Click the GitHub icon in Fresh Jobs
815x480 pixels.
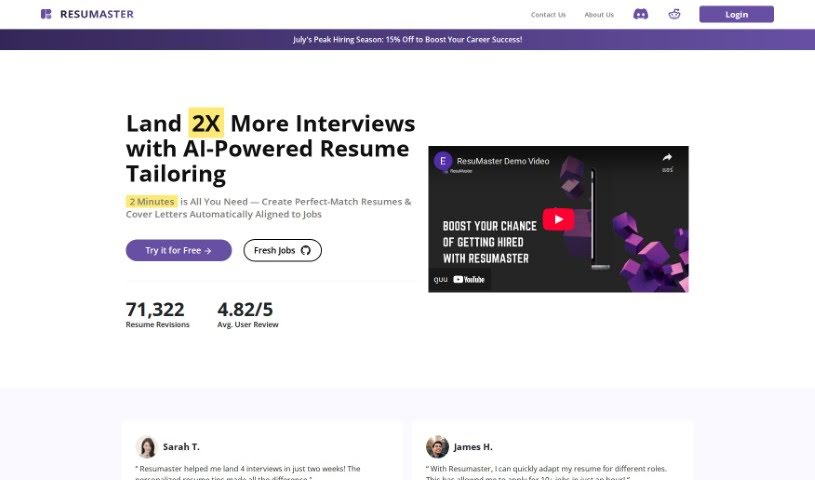click(x=306, y=250)
